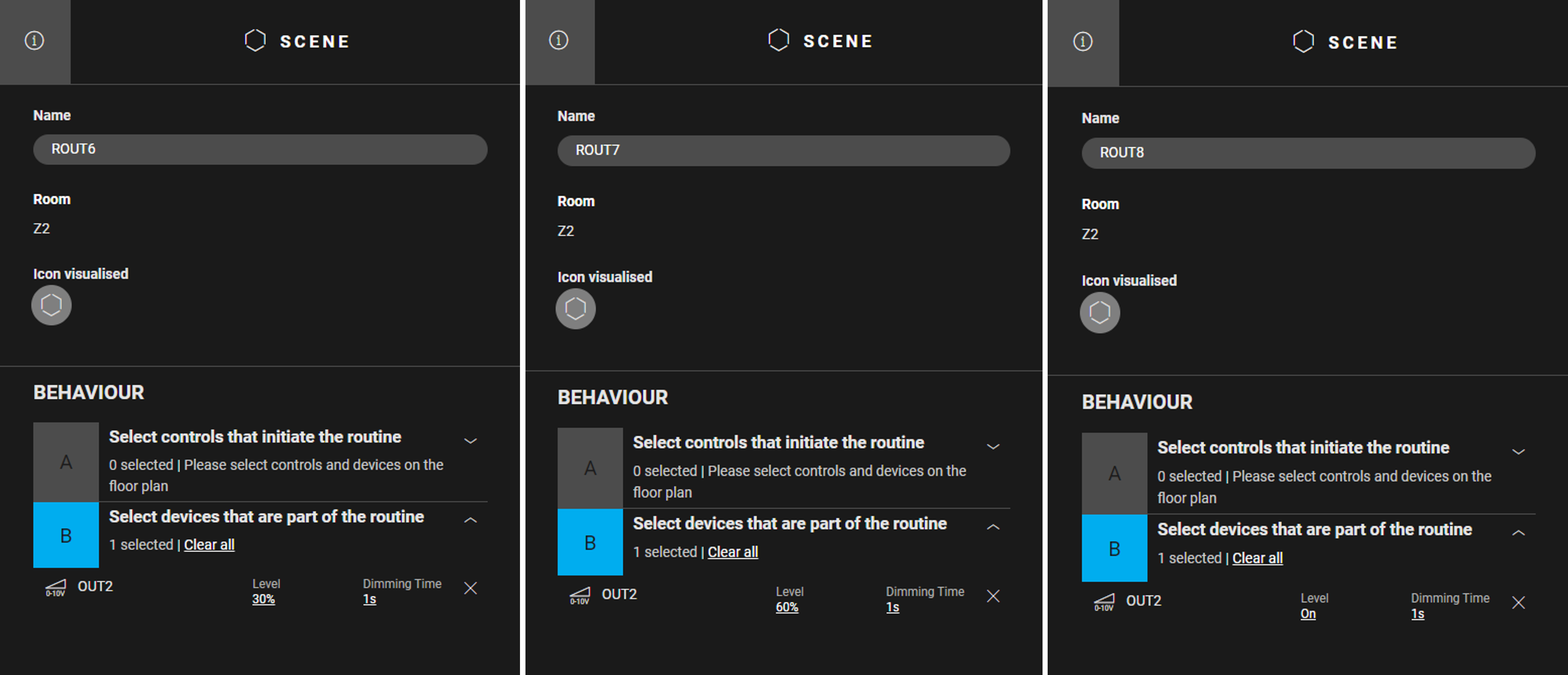Edit the On level value
This screenshot has height=675, width=1568.
click(x=1308, y=613)
